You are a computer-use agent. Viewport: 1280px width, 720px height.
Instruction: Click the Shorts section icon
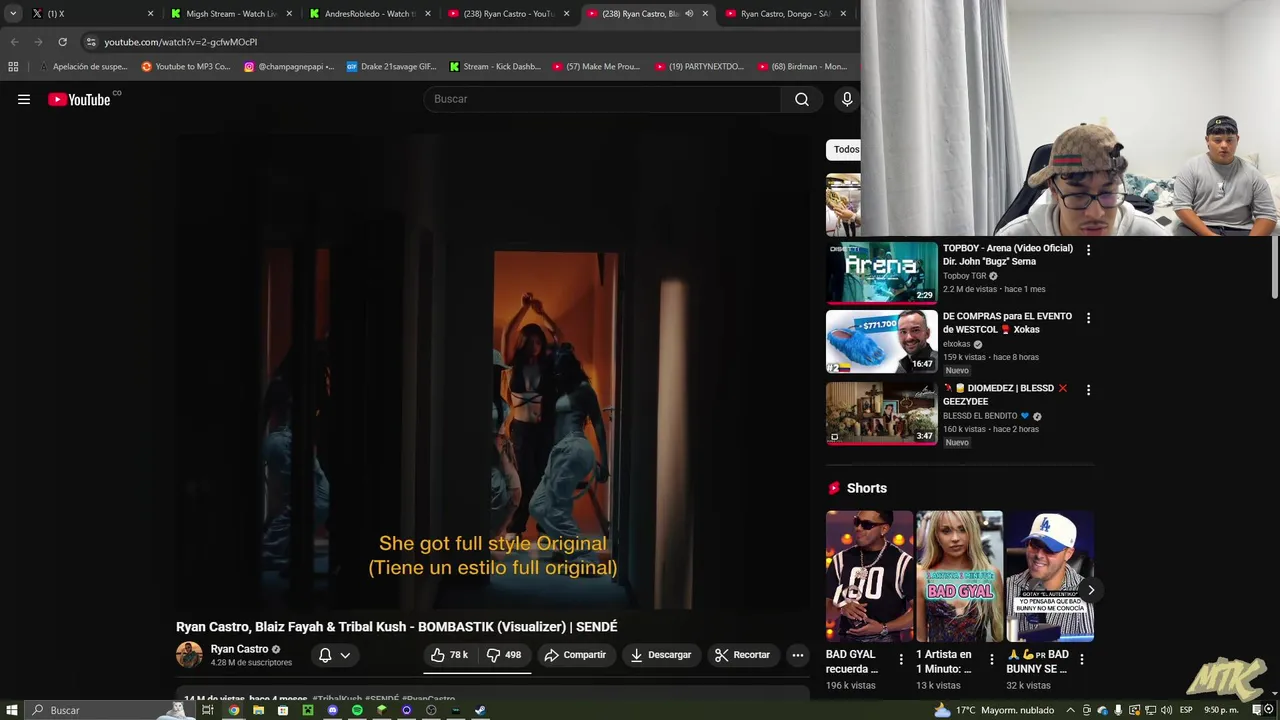tap(834, 488)
